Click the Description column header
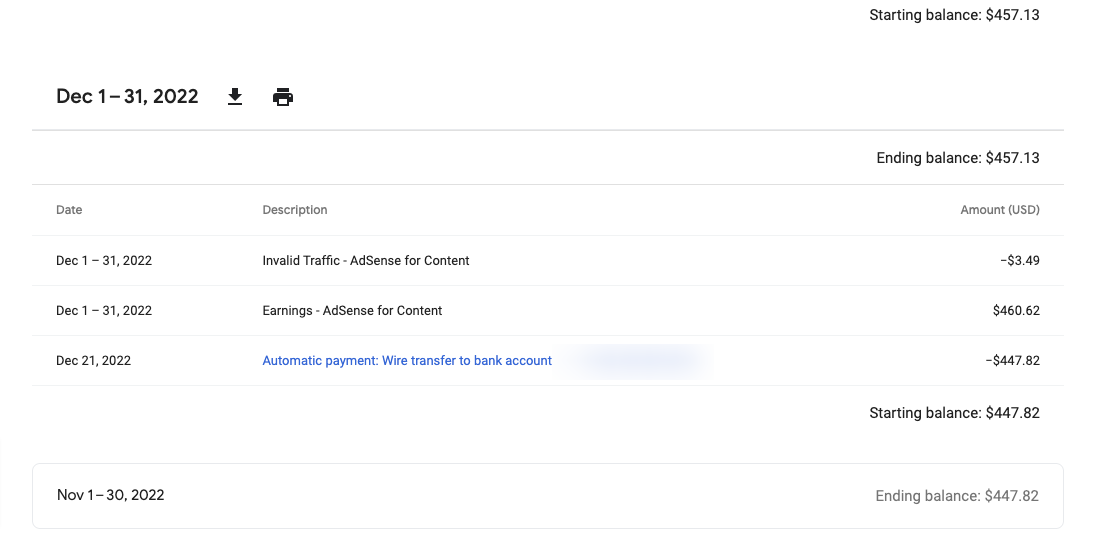 coord(295,210)
